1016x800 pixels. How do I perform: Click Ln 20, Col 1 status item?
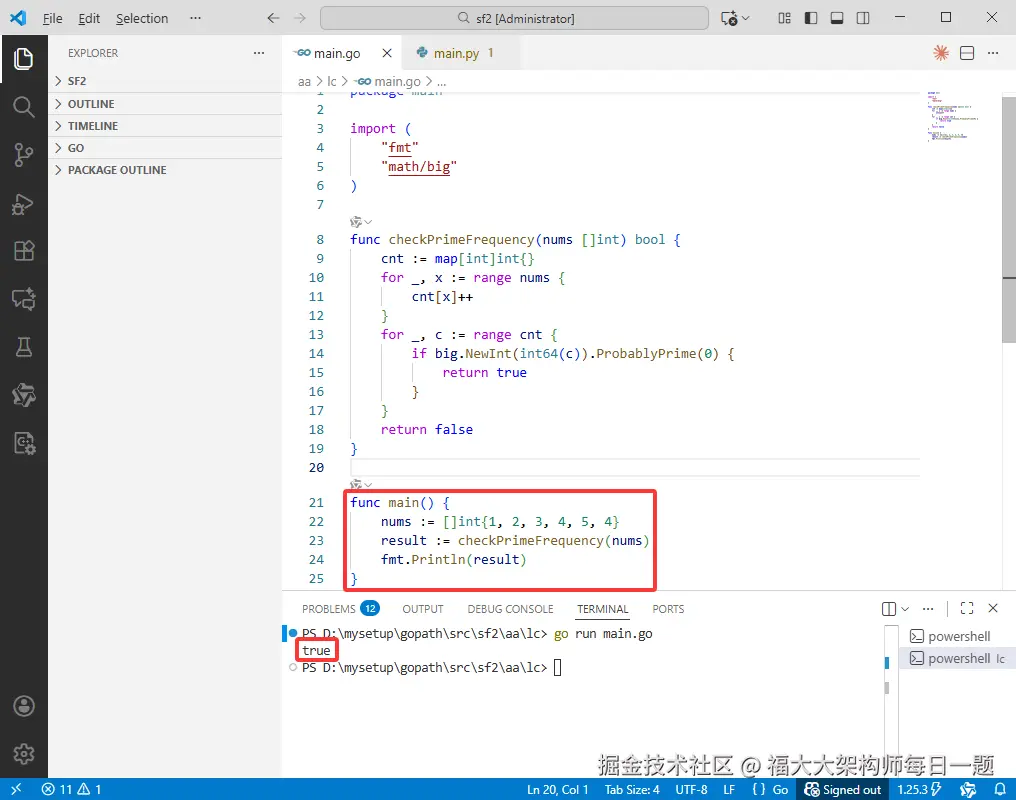tap(557, 789)
